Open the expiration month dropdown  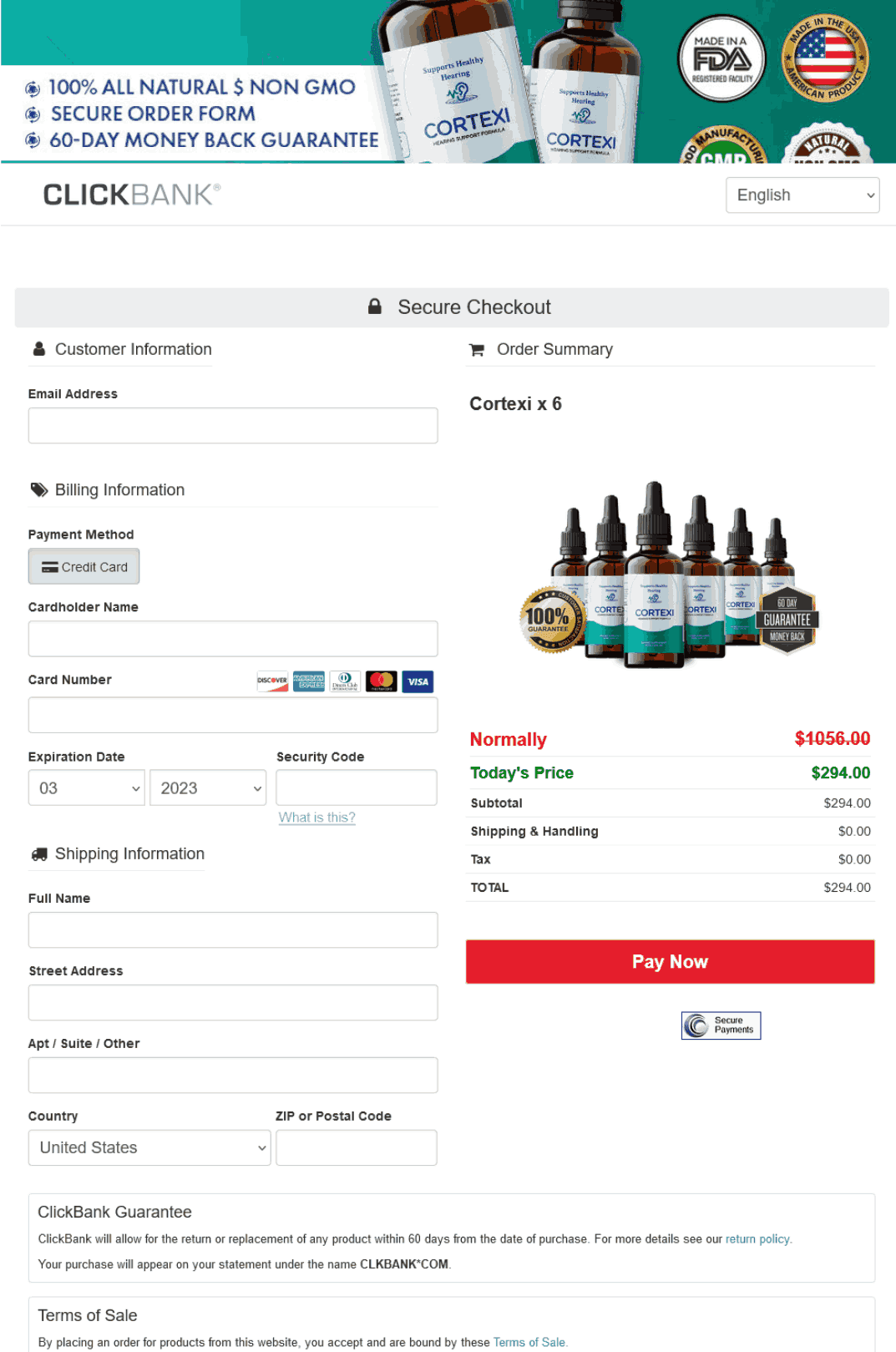(86, 787)
